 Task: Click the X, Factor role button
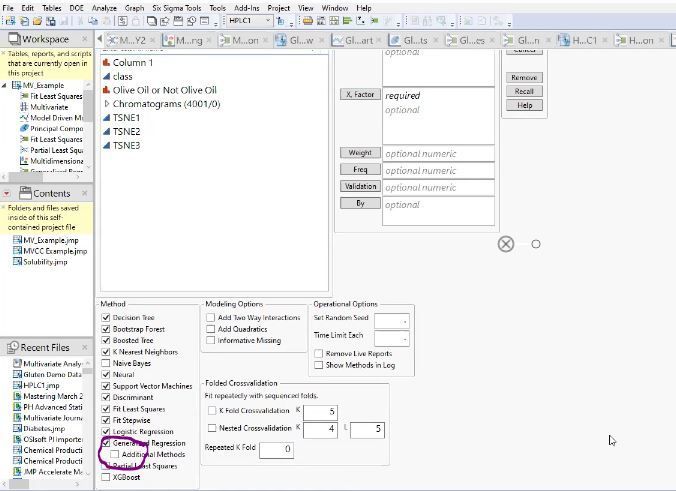[360, 94]
